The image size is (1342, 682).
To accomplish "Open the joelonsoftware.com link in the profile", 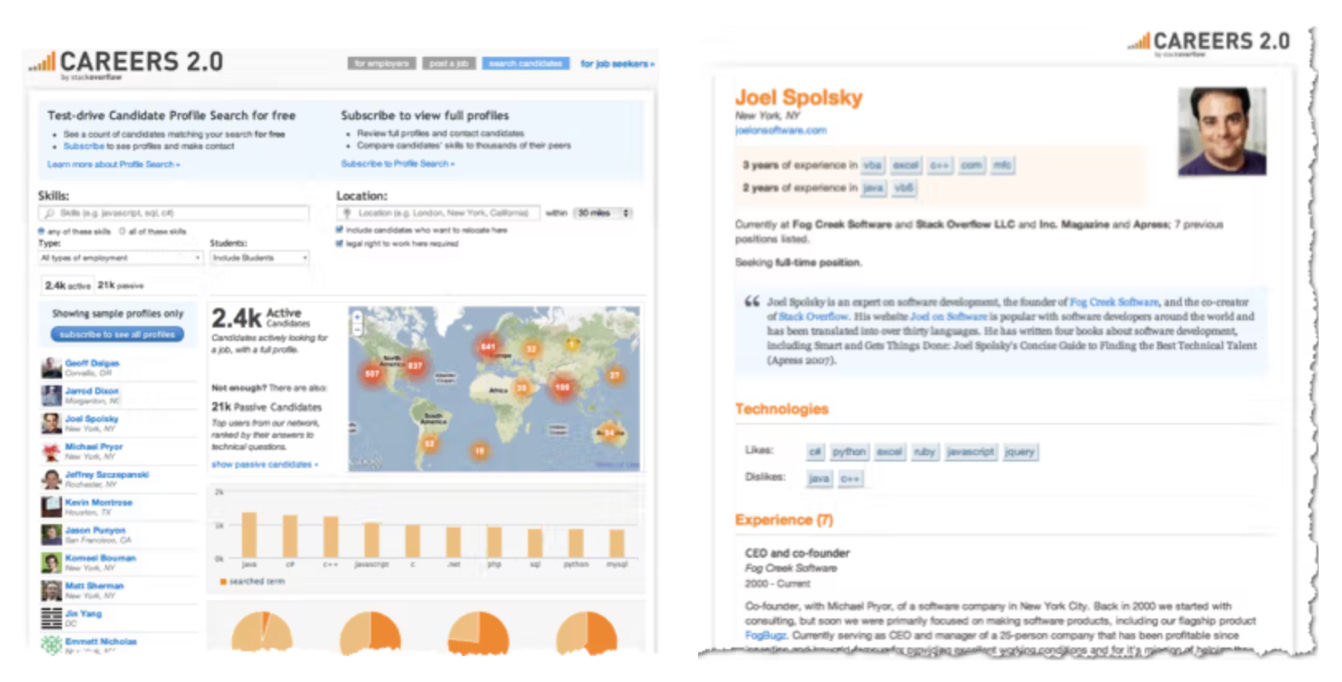I will 781,130.
